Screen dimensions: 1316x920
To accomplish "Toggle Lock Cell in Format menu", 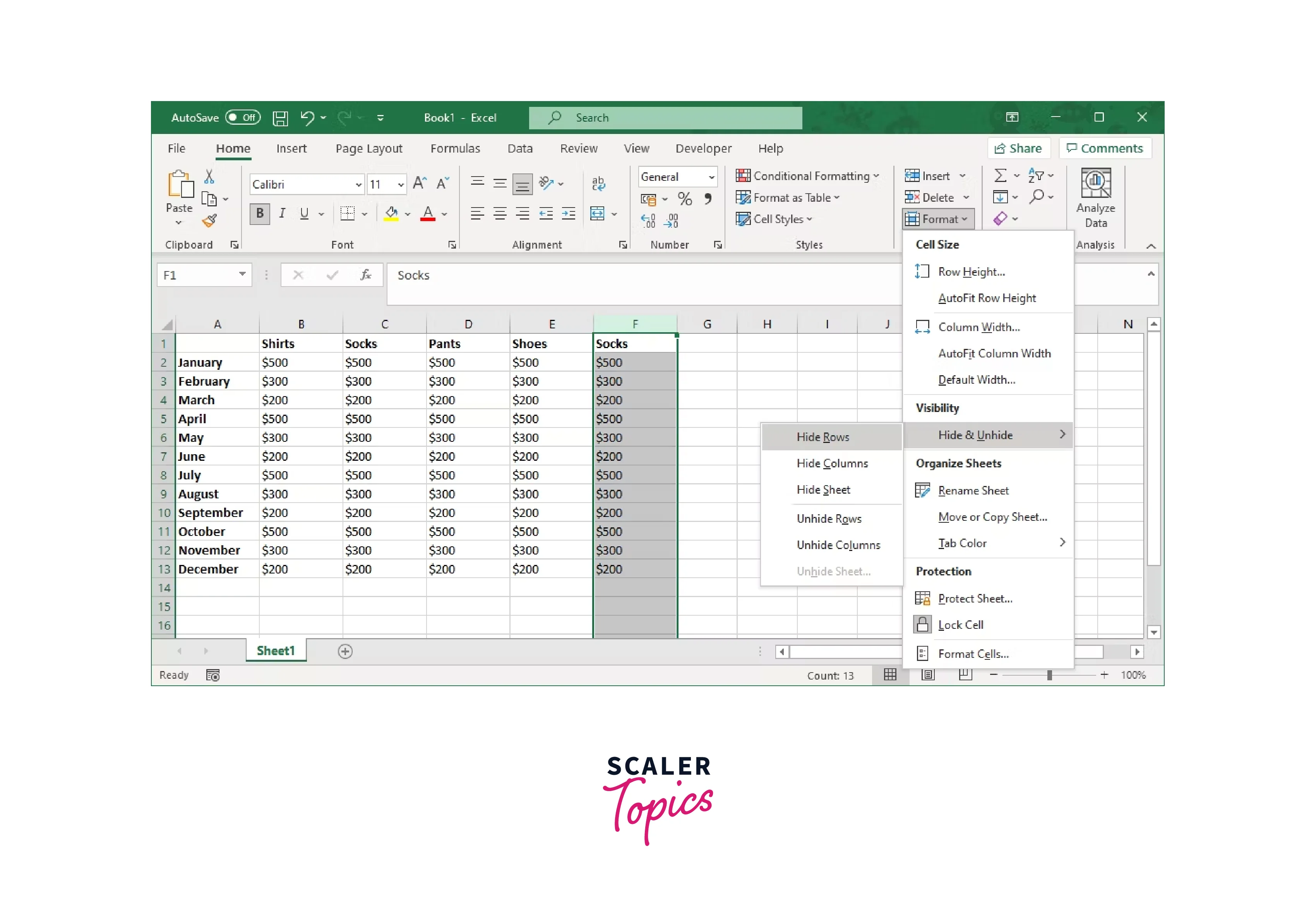I will click(960, 625).
